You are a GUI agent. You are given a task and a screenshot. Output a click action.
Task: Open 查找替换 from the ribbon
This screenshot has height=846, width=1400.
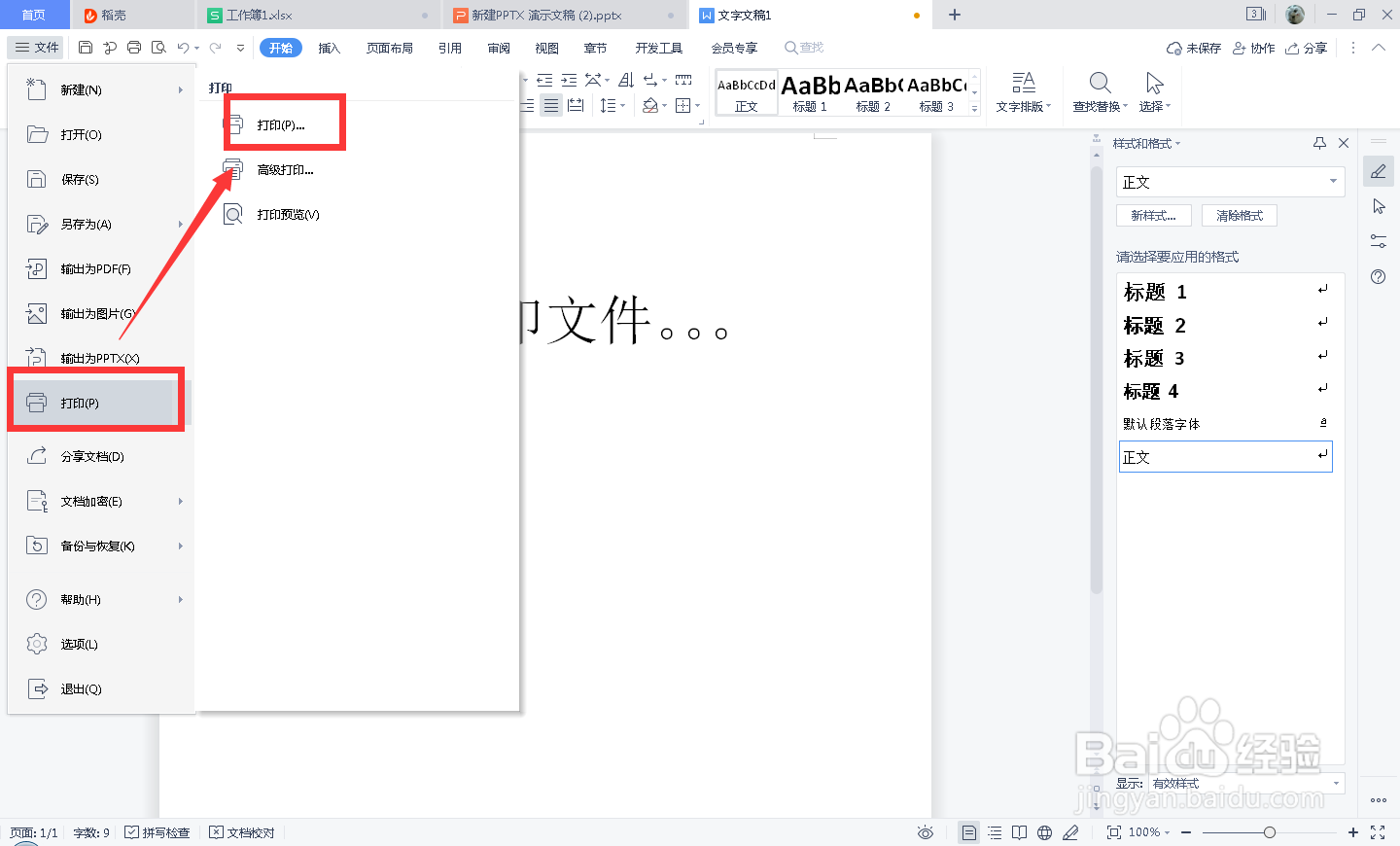[x=1098, y=92]
